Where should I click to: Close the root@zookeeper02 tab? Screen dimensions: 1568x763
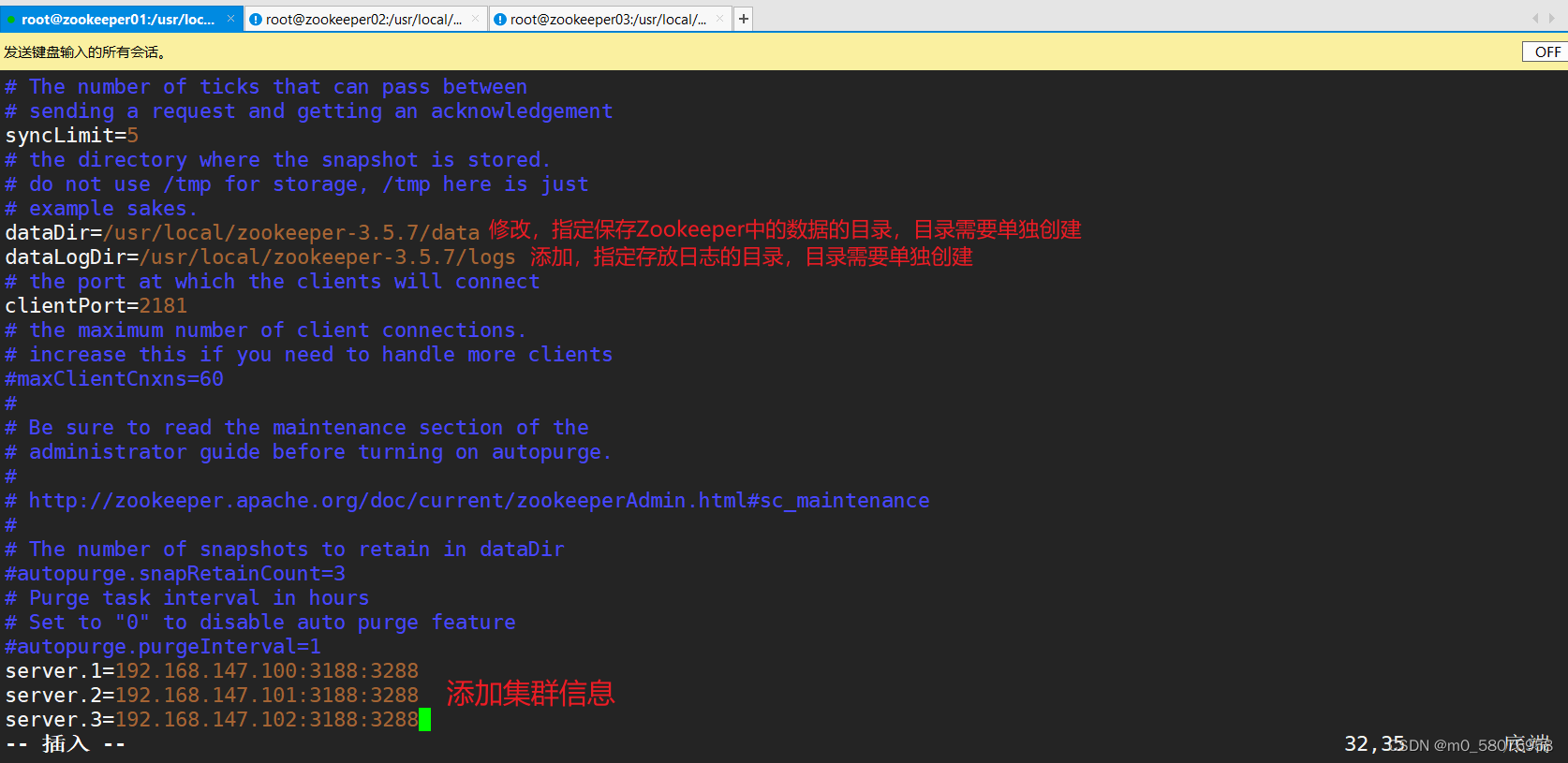point(476,19)
